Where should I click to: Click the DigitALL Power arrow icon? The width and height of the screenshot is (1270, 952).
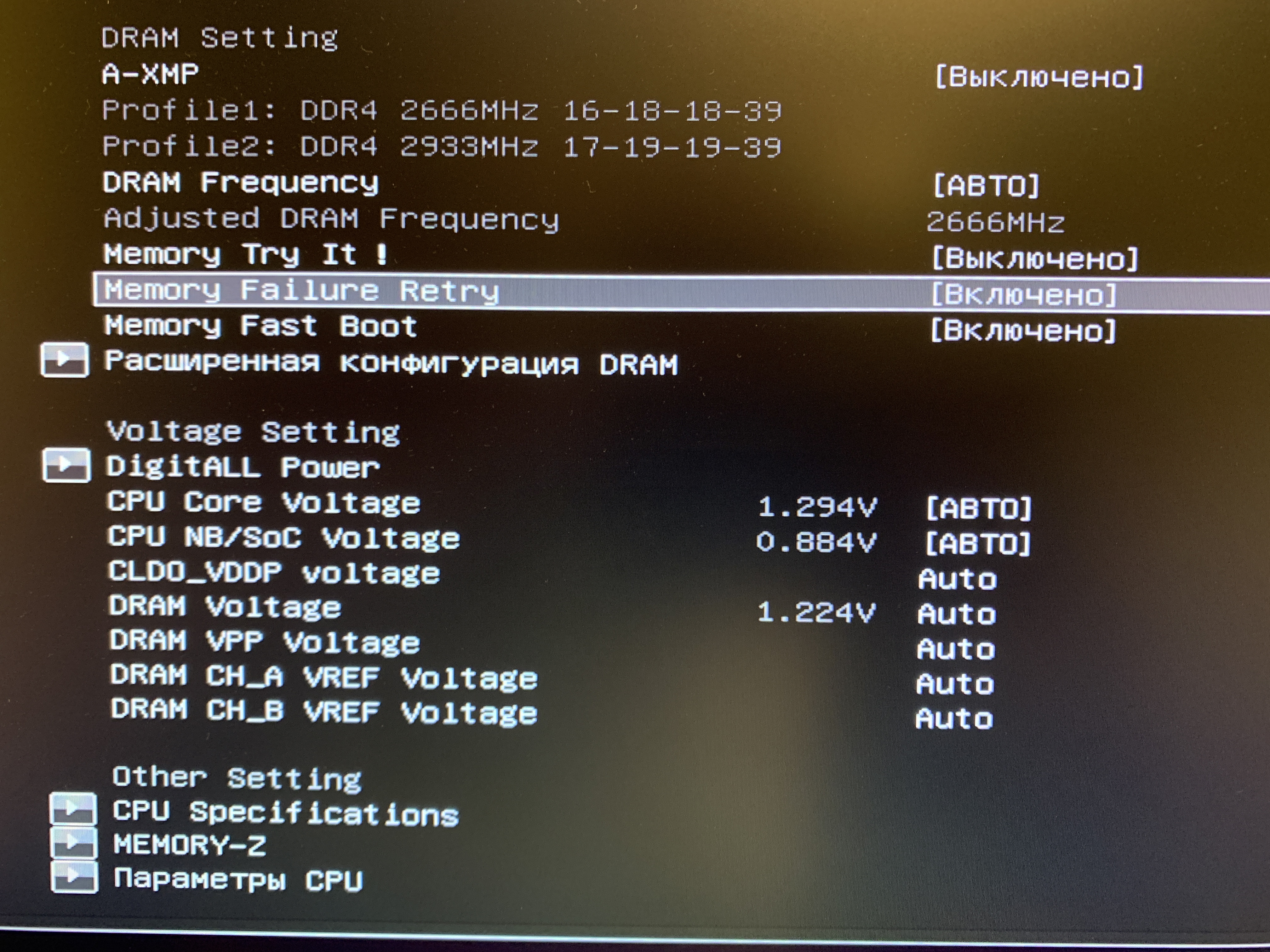click(x=66, y=465)
